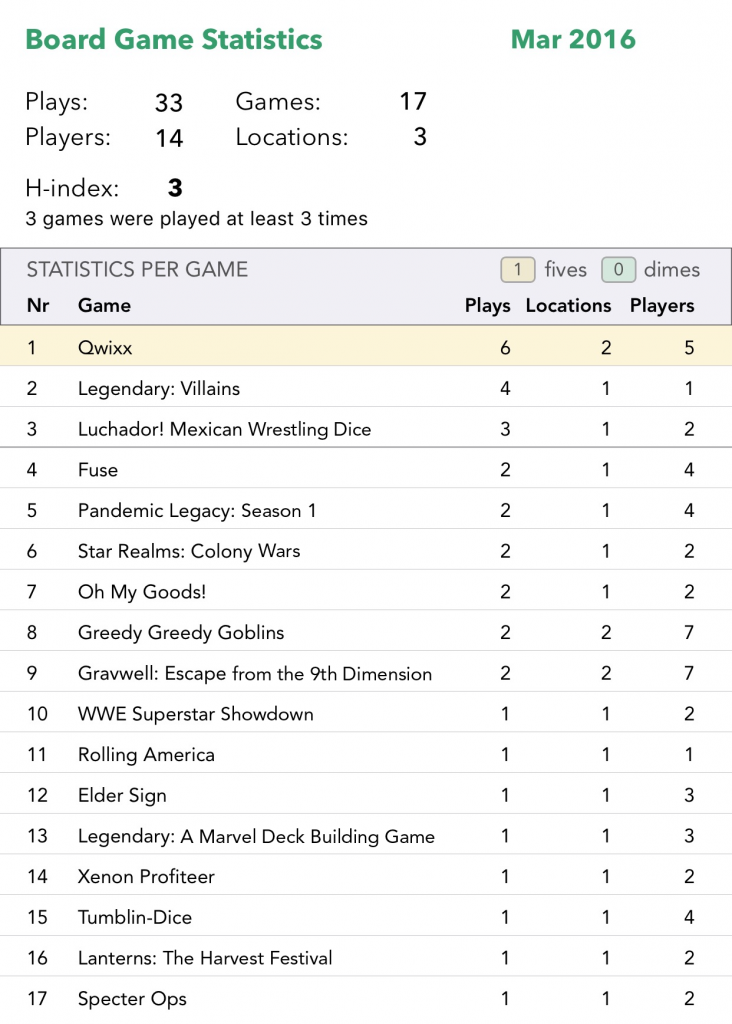Select Pandemic Legacy: Season 1
The width and height of the screenshot is (732, 1024).
tap(197, 511)
